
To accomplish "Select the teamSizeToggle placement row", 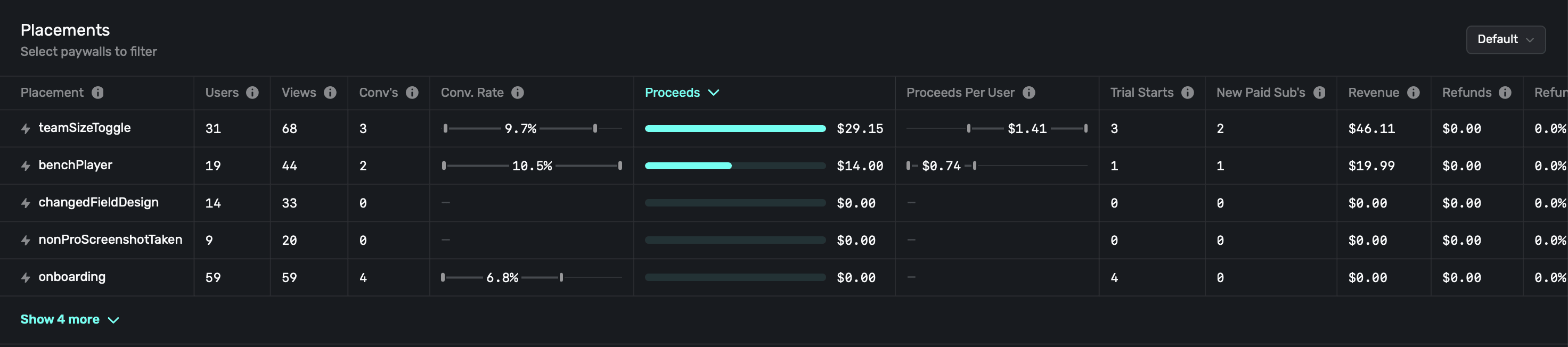I will 85,128.
